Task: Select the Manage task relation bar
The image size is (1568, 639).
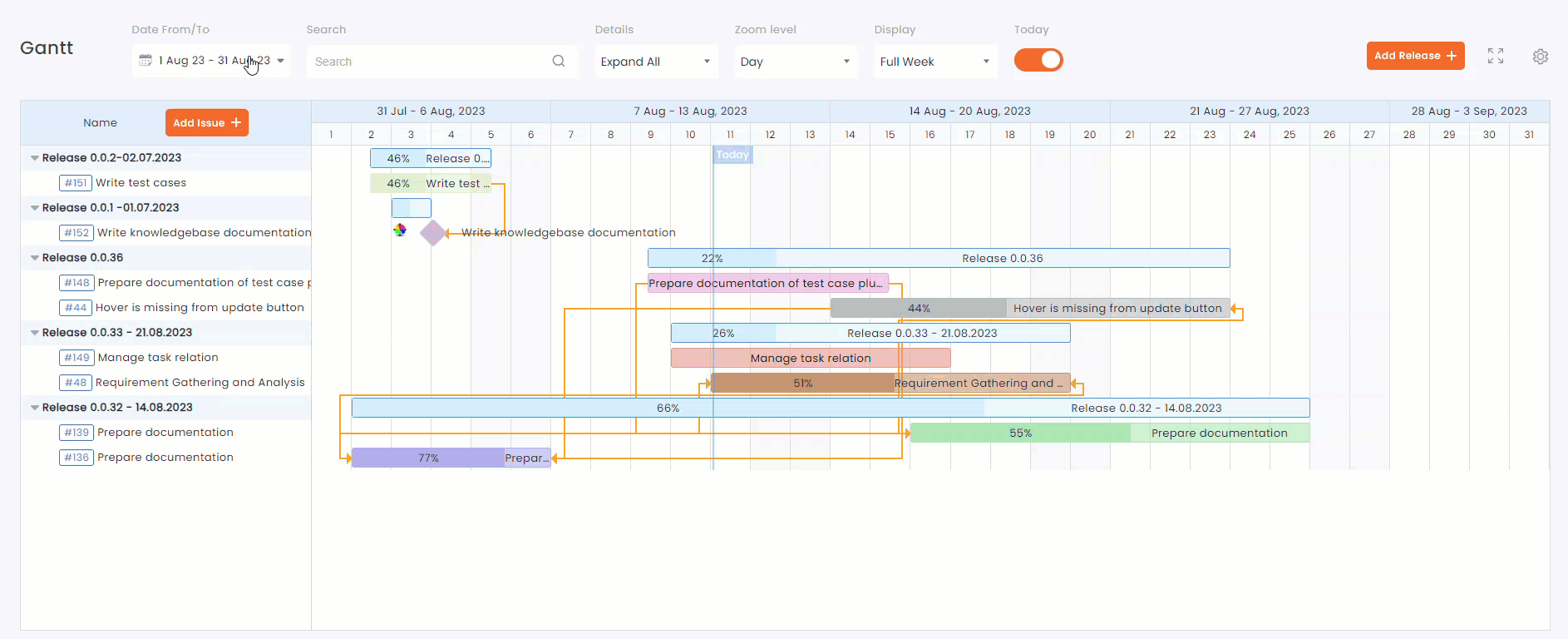Action: (x=810, y=358)
